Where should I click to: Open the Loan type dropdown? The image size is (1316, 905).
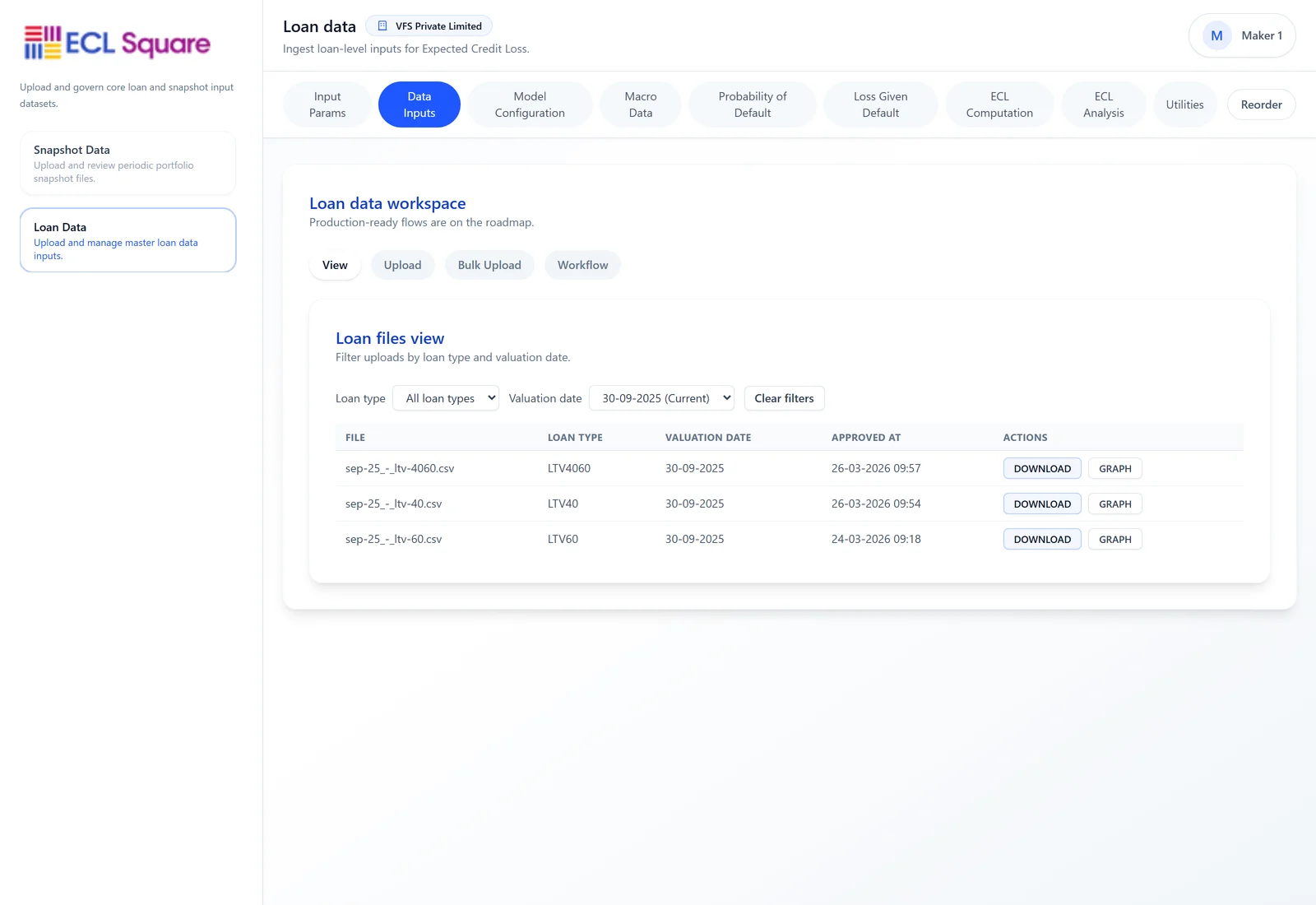pos(445,398)
